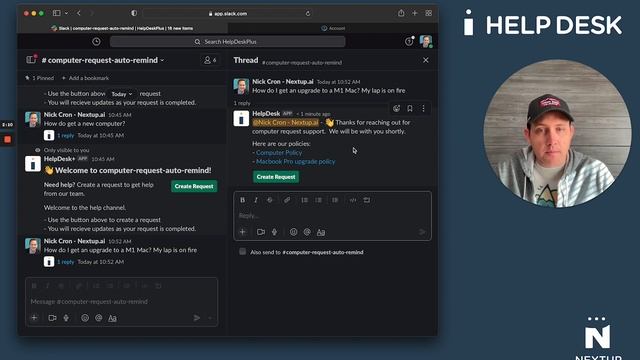Screen dimensions: 640x360
Task: Mention someone in channel composer
Action: tap(98, 318)
